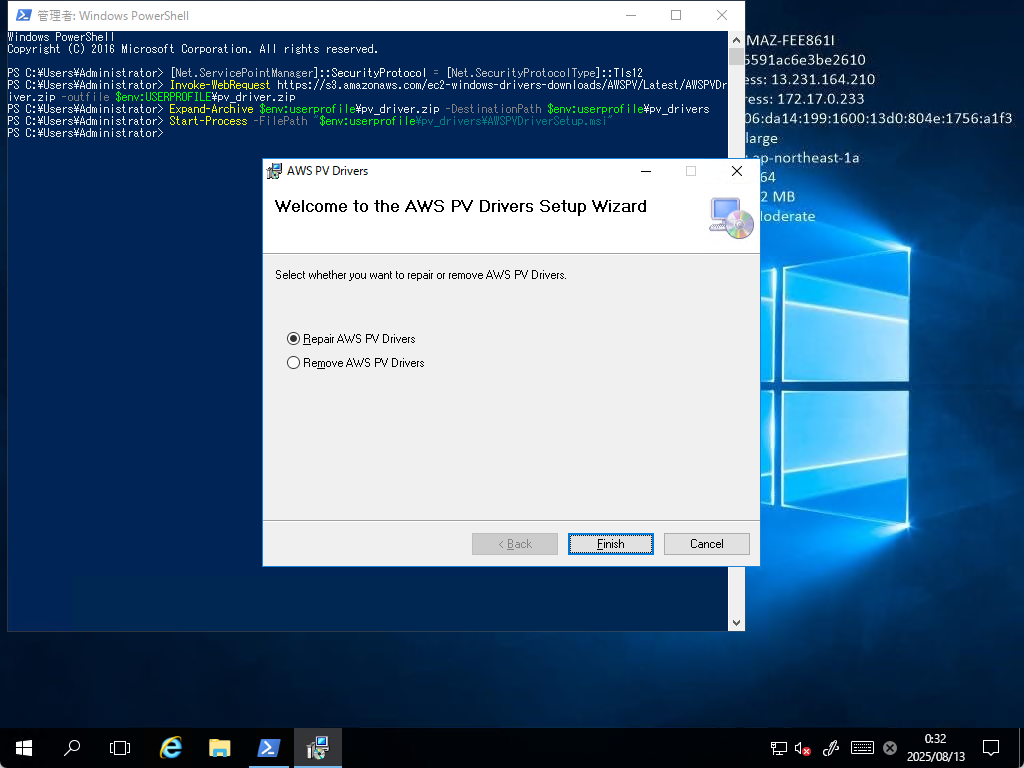Open taskbar search magnifier
This screenshot has width=1024, height=768.
[x=72, y=747]
